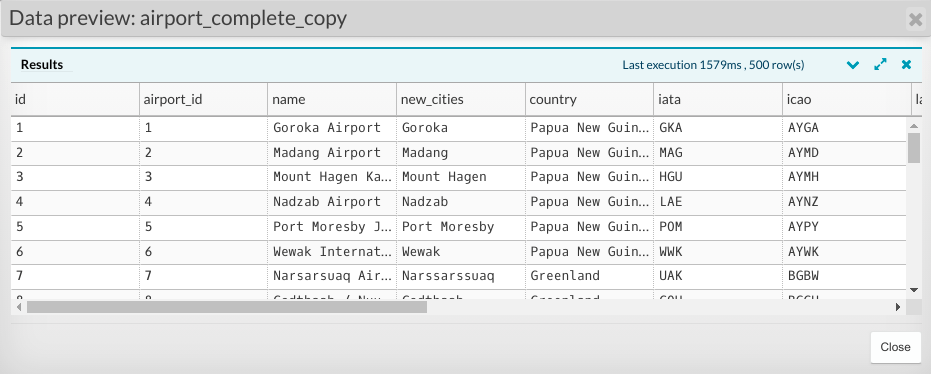Select the Greenland country cell in row 7
931x374 pixels.
[590, 277]
